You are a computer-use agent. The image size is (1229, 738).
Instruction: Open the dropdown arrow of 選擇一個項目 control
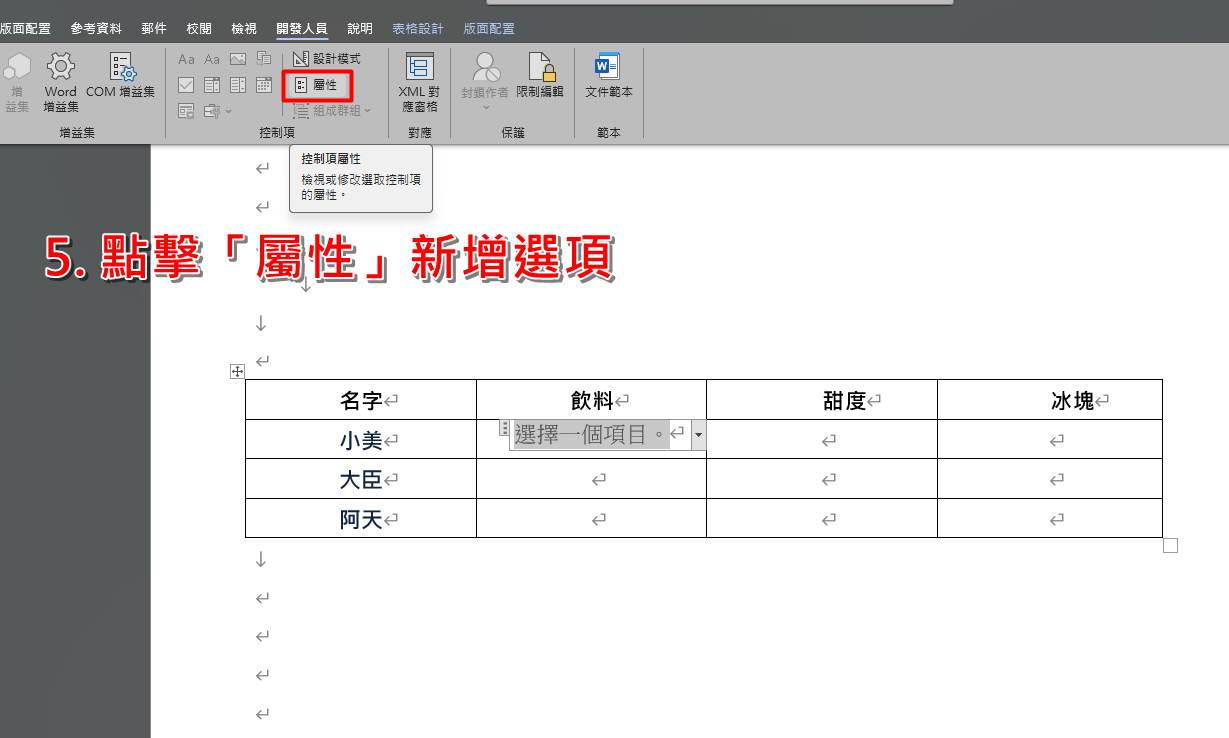698,435
